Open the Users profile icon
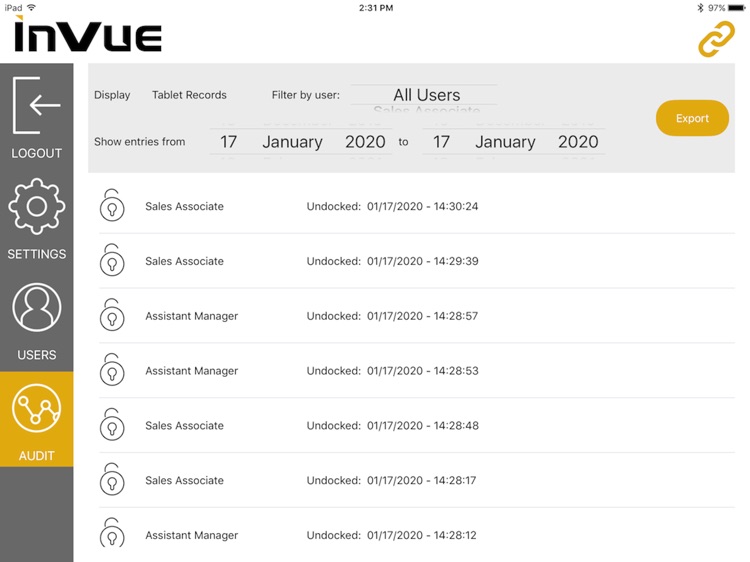Screen dimensions: 750x562 37,307
